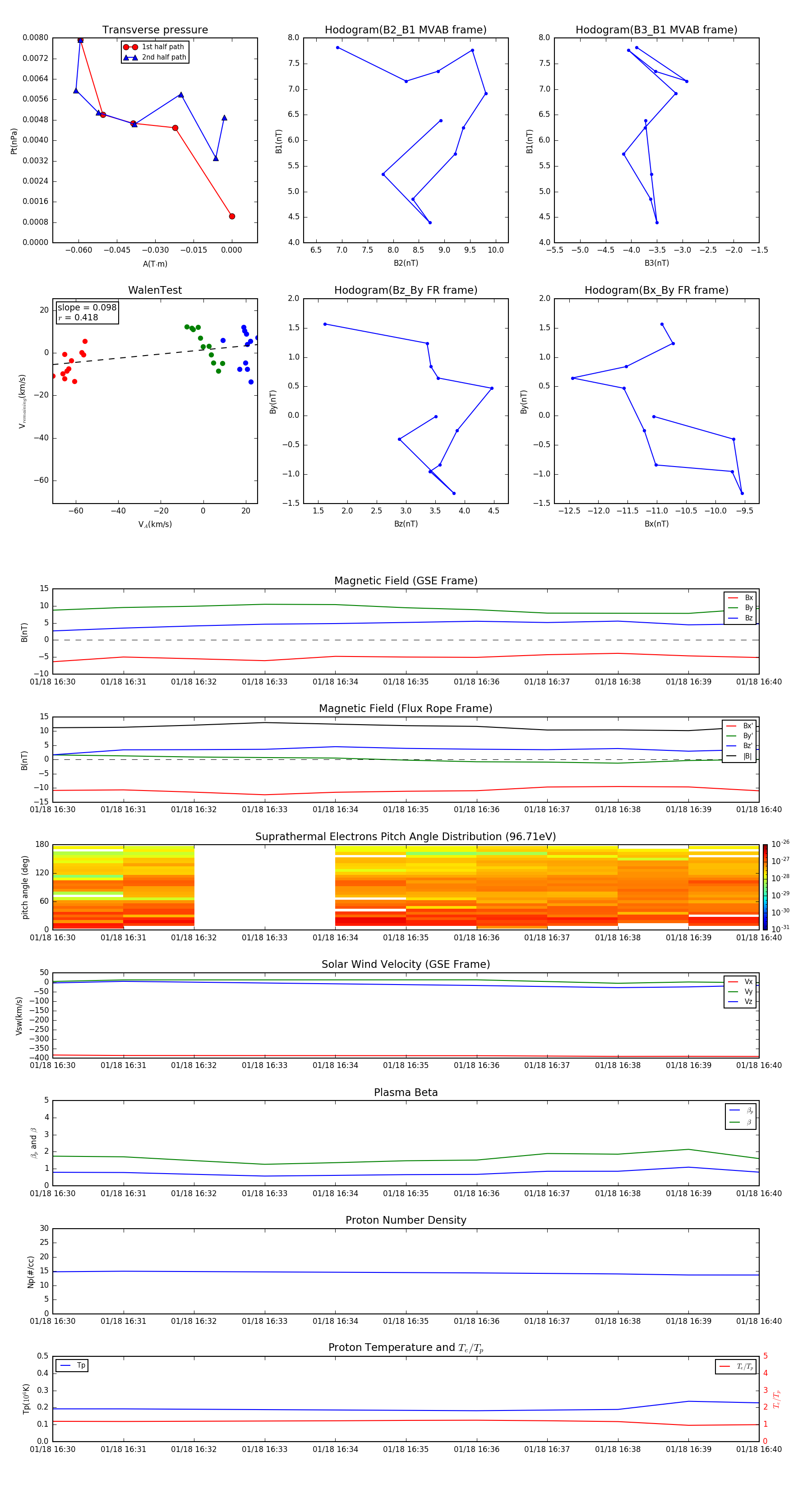
Task: Click the 'pitch angle (deg)' y-axis label
Action: click(x=25, y=887)
